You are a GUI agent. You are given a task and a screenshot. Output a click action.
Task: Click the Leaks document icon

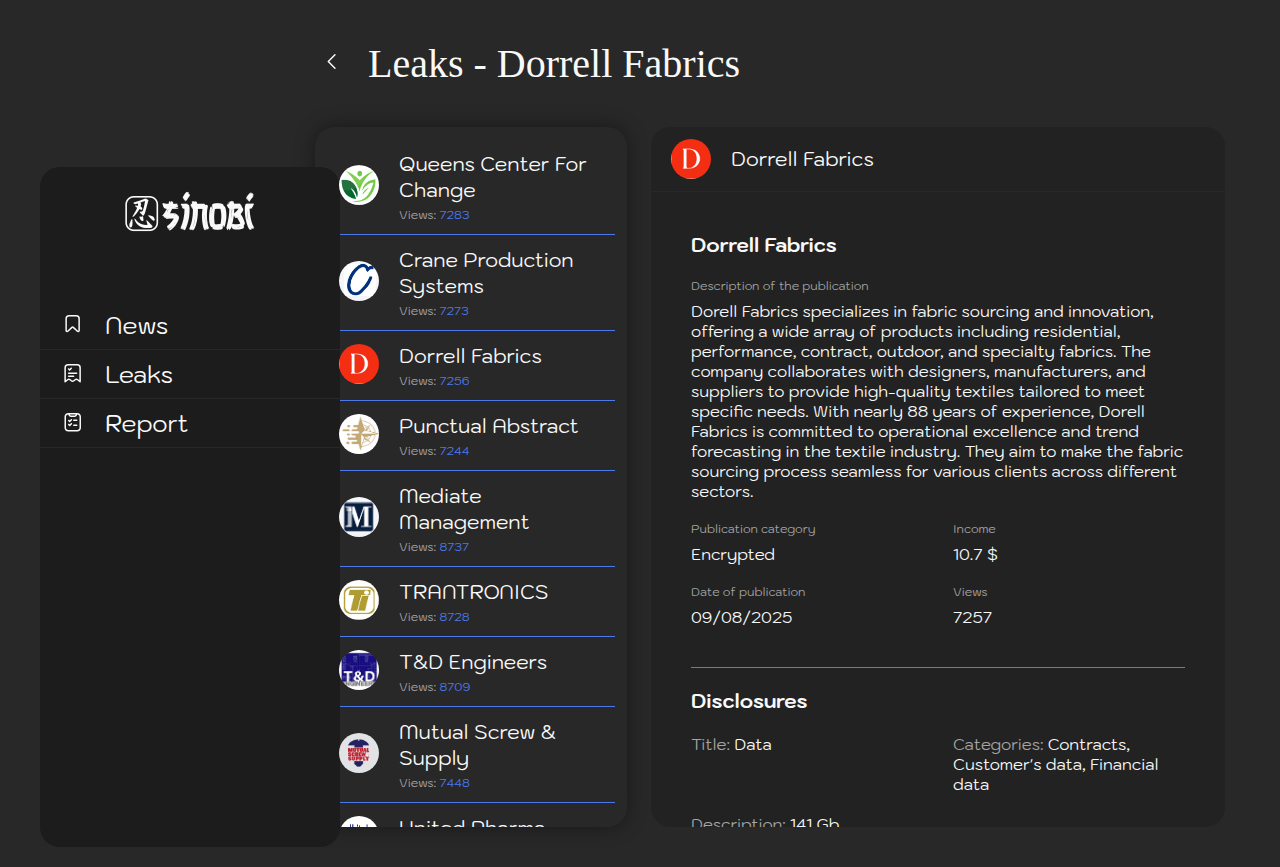pyautogui.click(x=72, y=374)
